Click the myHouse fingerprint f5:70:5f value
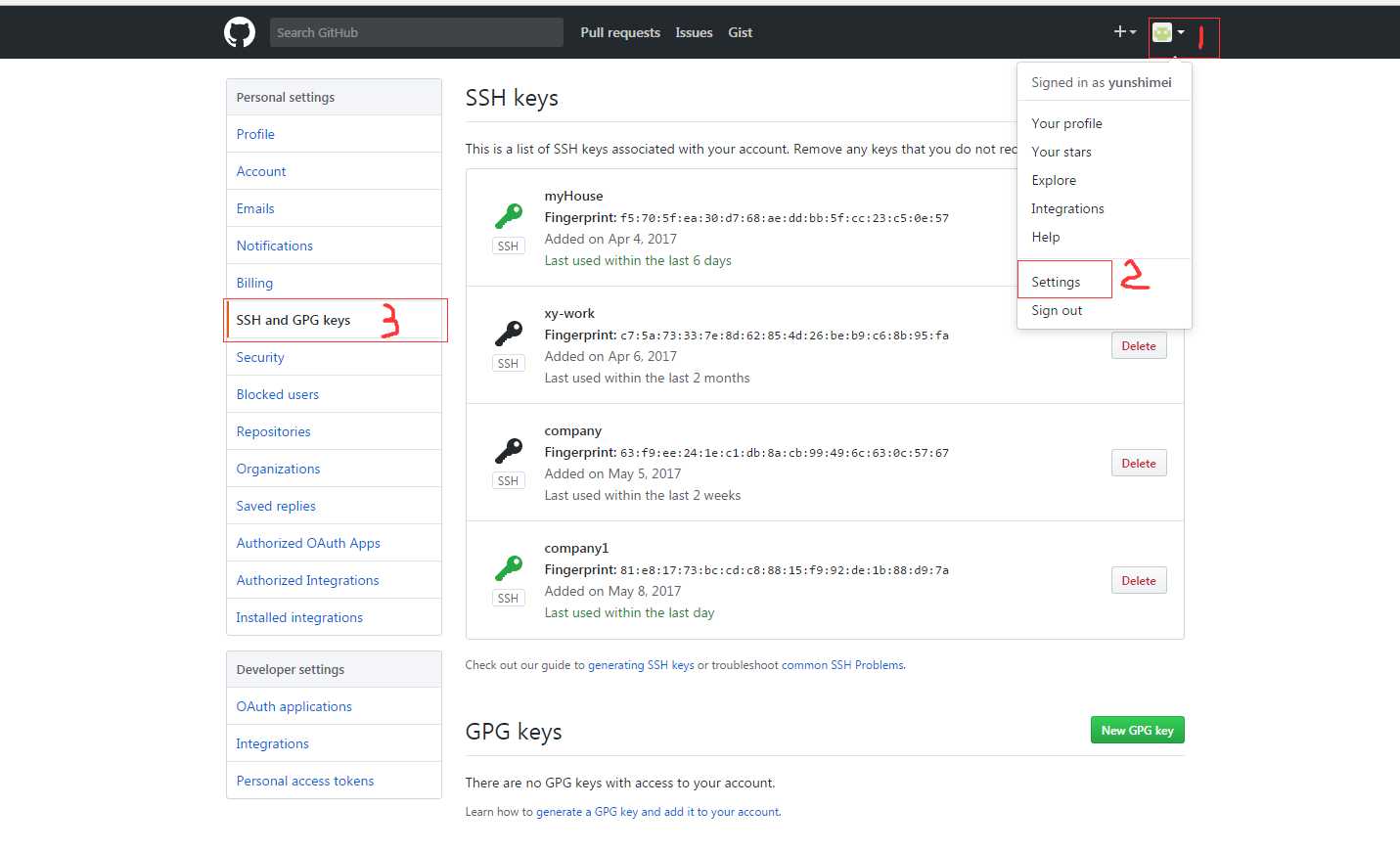This screenshot has width=1400, height=852. (x=785, y=218)
